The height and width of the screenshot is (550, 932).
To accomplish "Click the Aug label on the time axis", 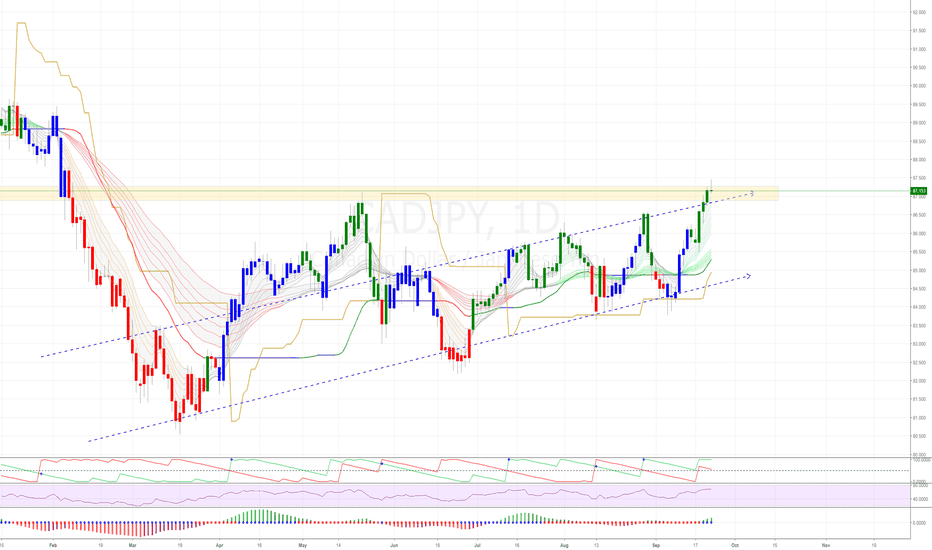I will coord(564,545).
